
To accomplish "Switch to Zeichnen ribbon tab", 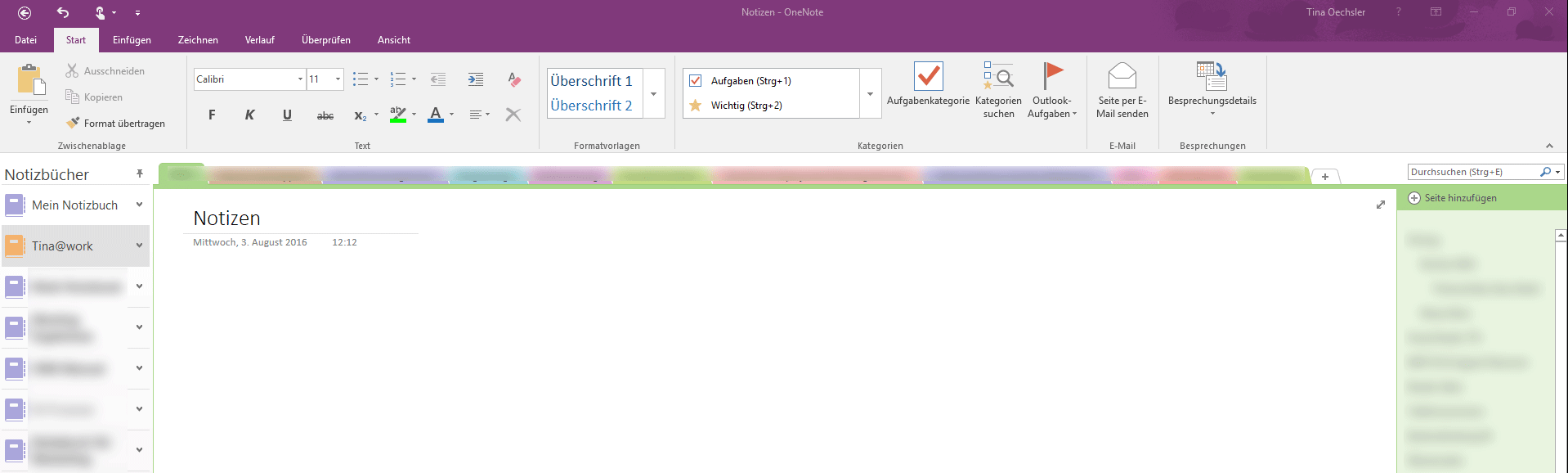I will [198, 40].
